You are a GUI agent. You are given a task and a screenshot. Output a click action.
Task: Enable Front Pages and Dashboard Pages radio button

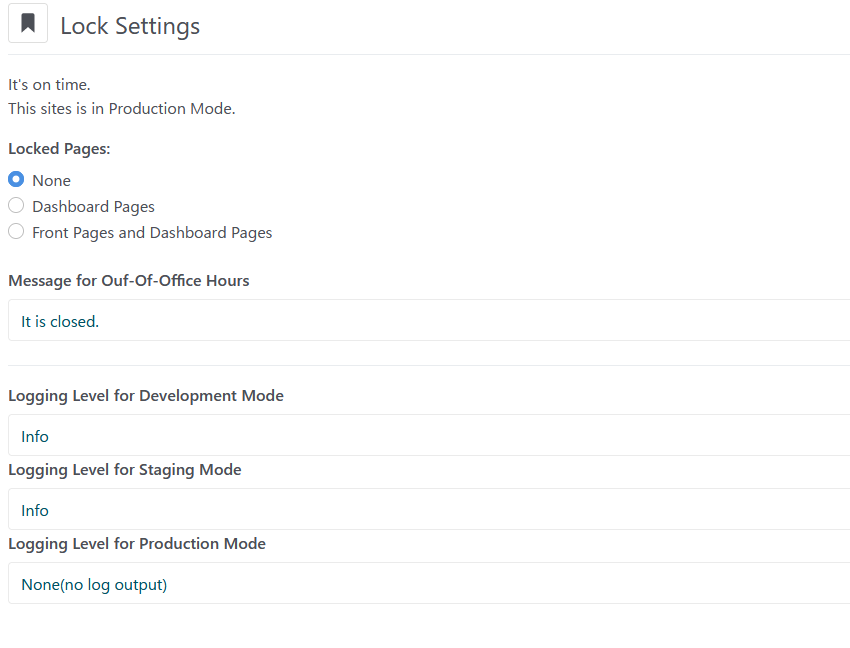16,232
